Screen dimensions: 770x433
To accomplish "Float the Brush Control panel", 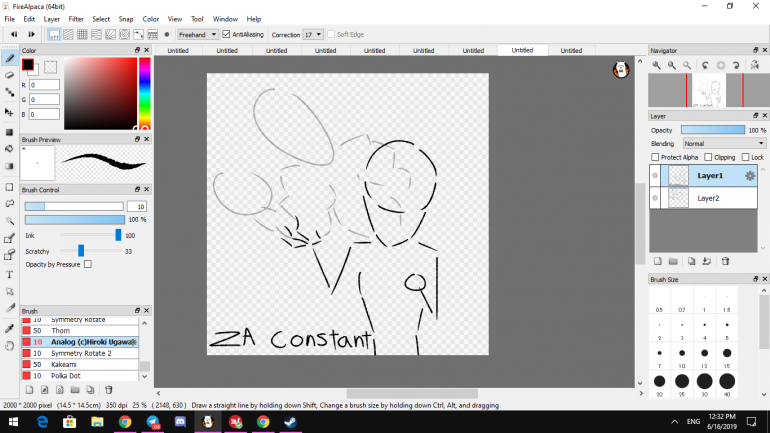I will coord(138,189).
